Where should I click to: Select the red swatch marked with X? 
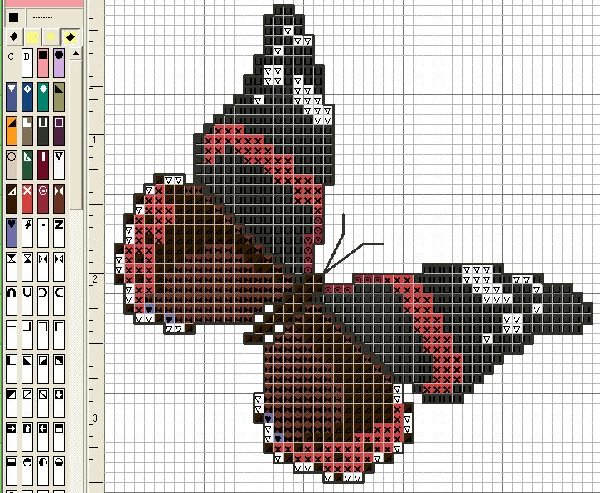point(27,193)
